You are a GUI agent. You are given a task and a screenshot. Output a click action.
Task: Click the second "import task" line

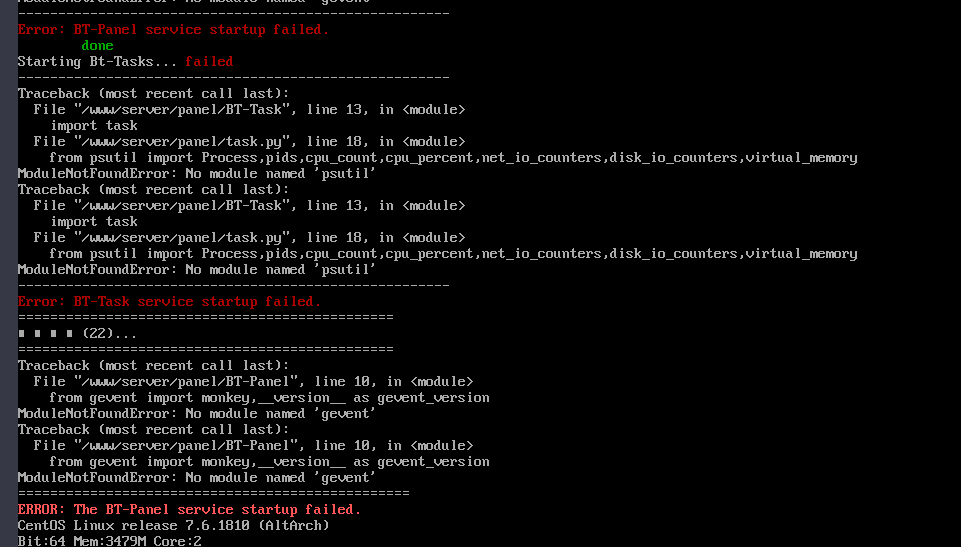pos(94,222)
